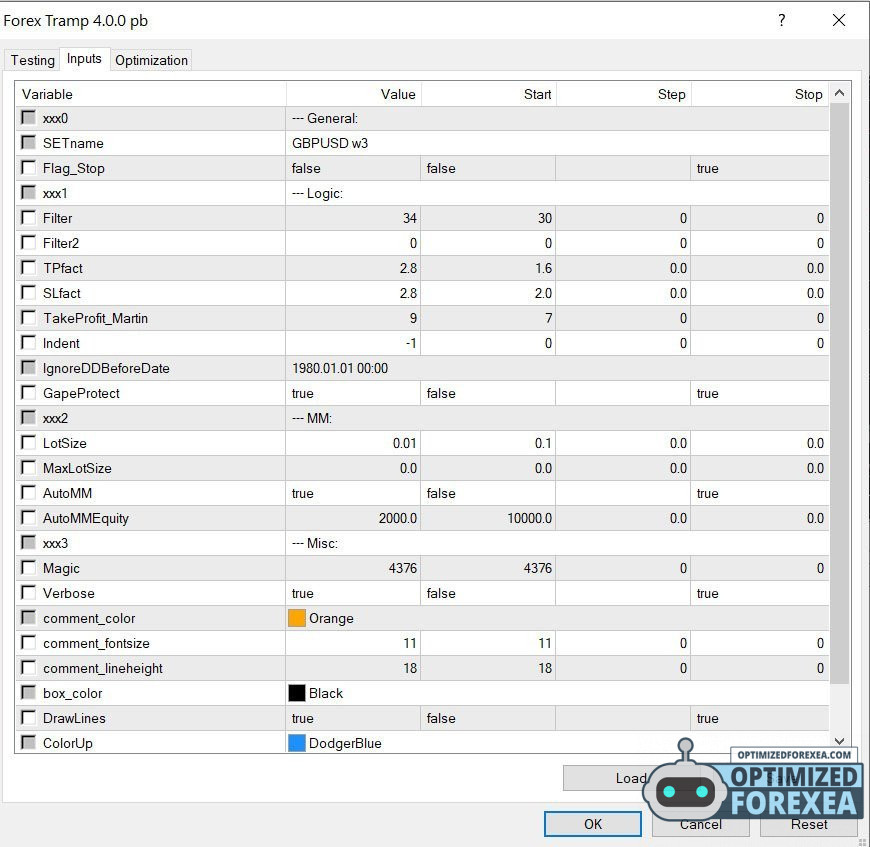This screenshot has width=870, height=847.
Task: Select the xxx1 Logic row
Action: 422,193
